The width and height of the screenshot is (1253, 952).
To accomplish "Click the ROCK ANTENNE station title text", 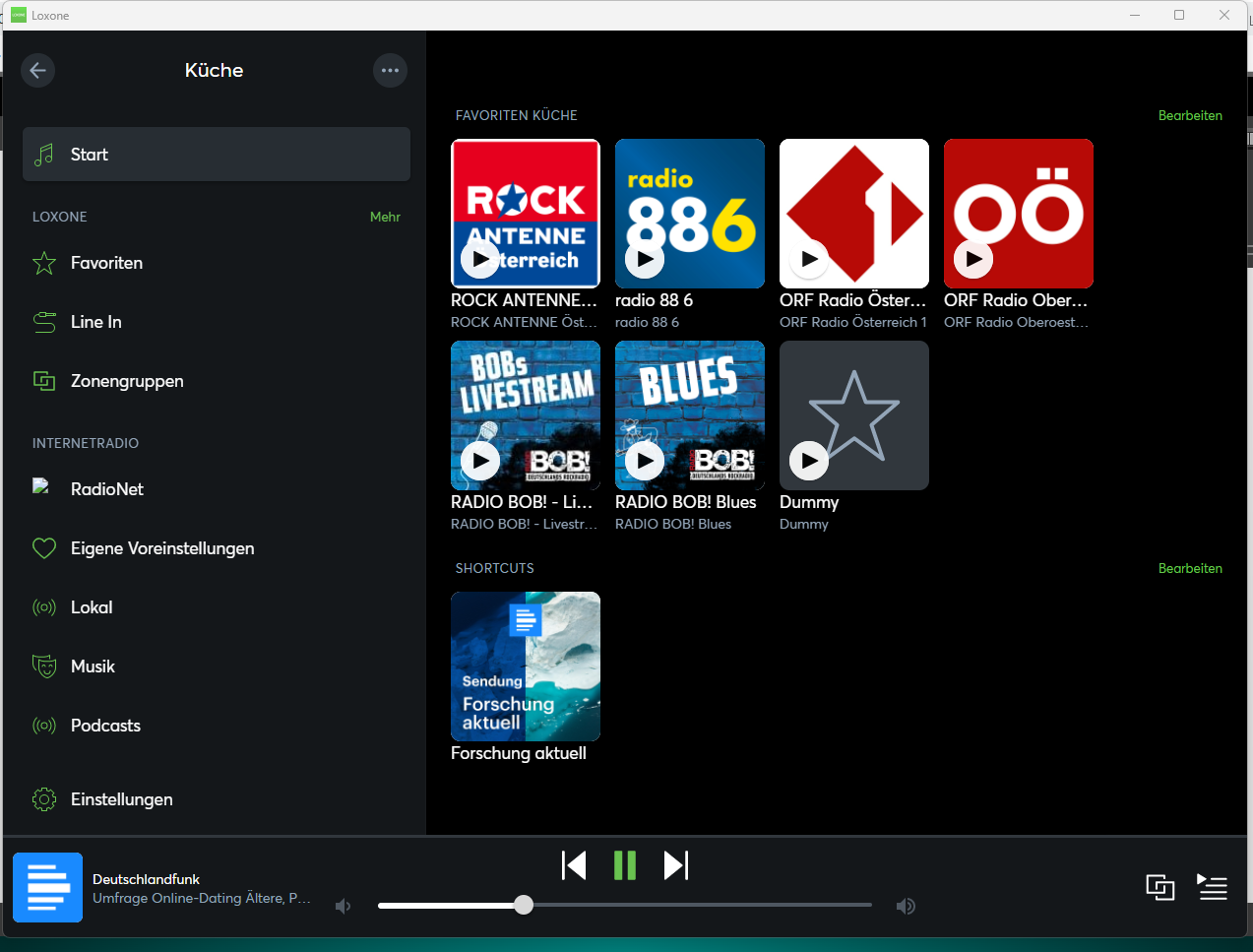I will [524, 300].
